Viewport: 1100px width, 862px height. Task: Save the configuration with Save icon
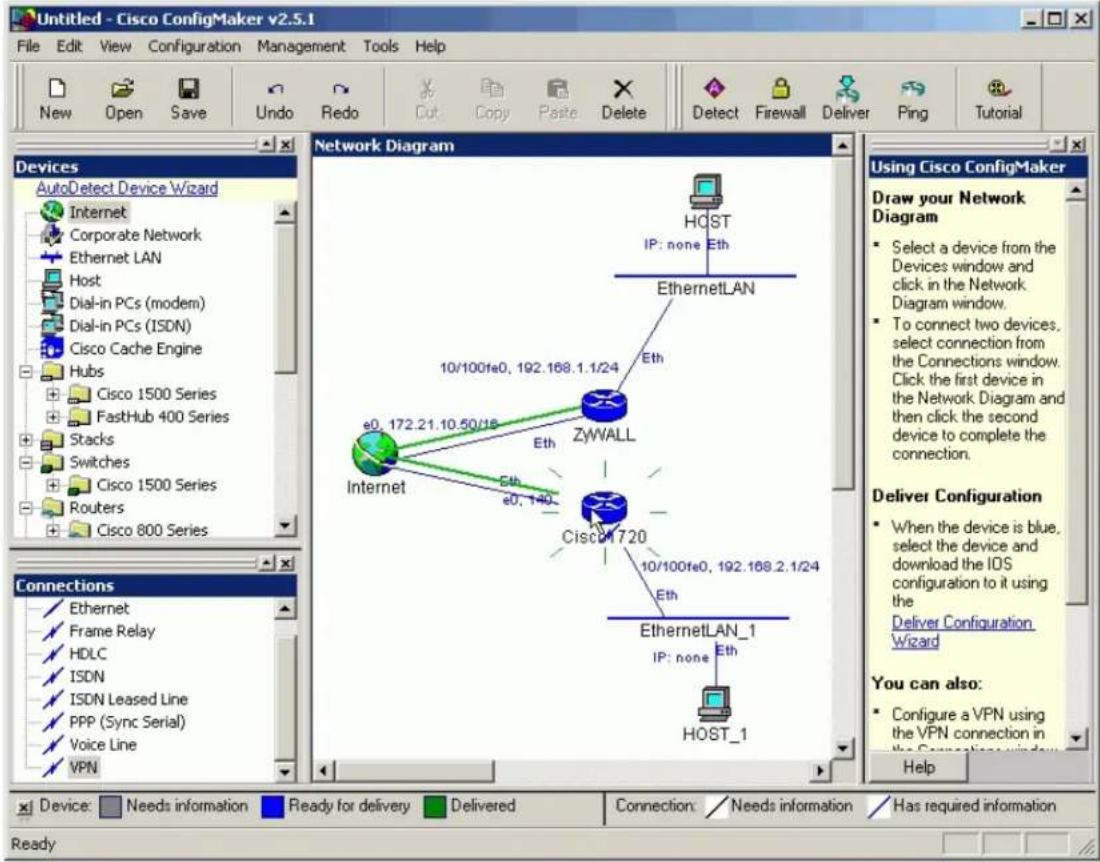[x=188, y=100]
